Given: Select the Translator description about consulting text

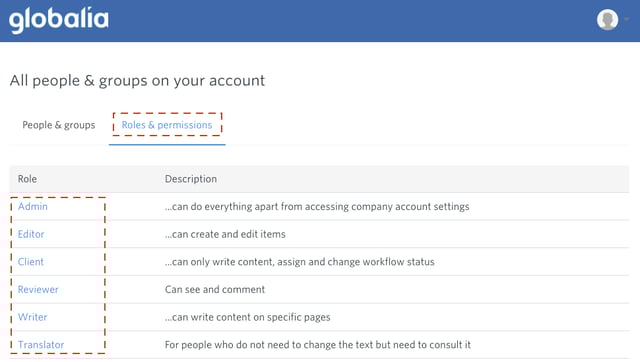Looking at the screenshot, I should [x=318, y=345].
